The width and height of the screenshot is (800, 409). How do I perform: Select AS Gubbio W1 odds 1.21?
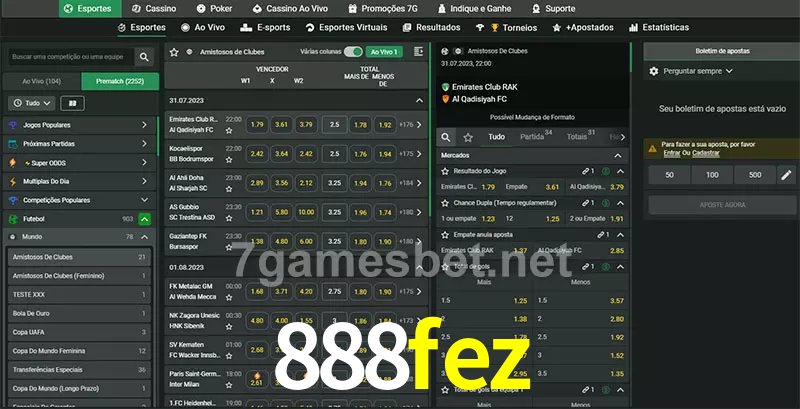257,212
